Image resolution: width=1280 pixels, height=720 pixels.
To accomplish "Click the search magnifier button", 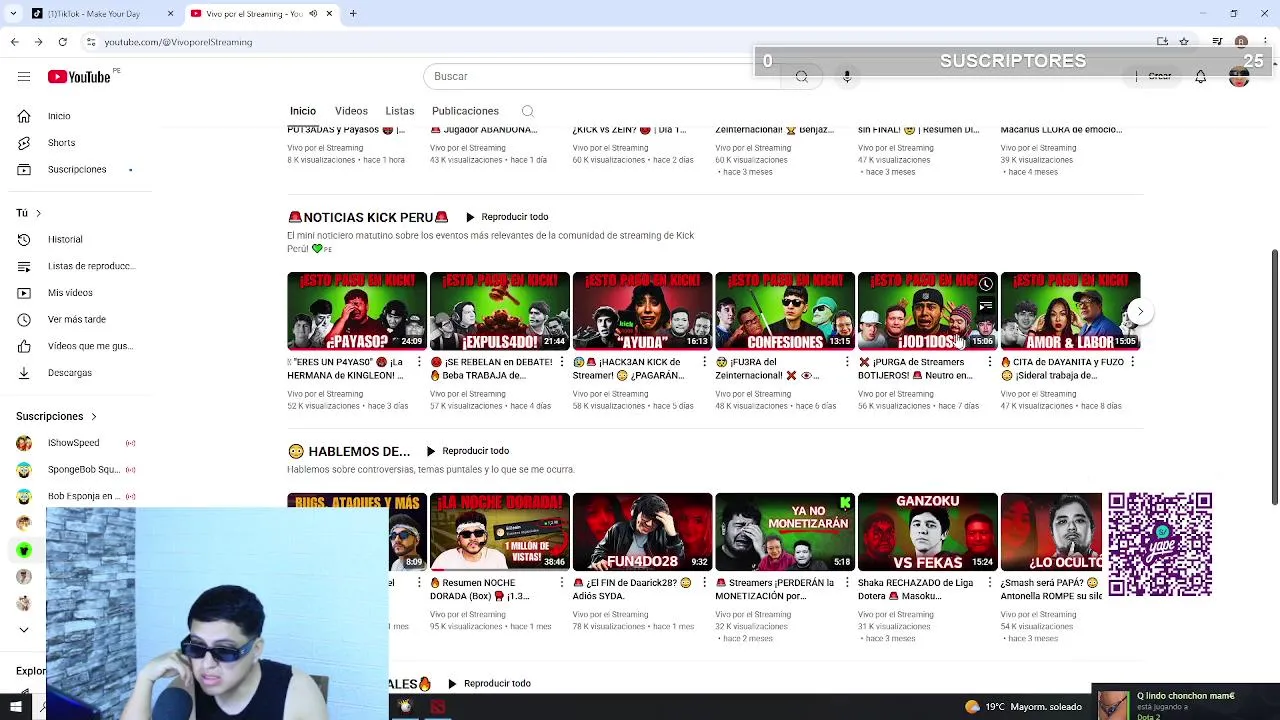I will click(801, 77).
